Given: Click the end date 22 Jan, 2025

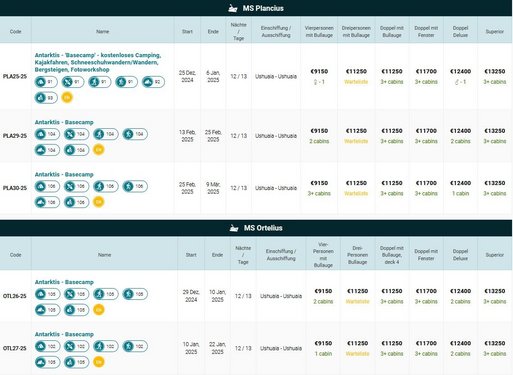Looking at the screenshot, I should click(x=217, y=348).
